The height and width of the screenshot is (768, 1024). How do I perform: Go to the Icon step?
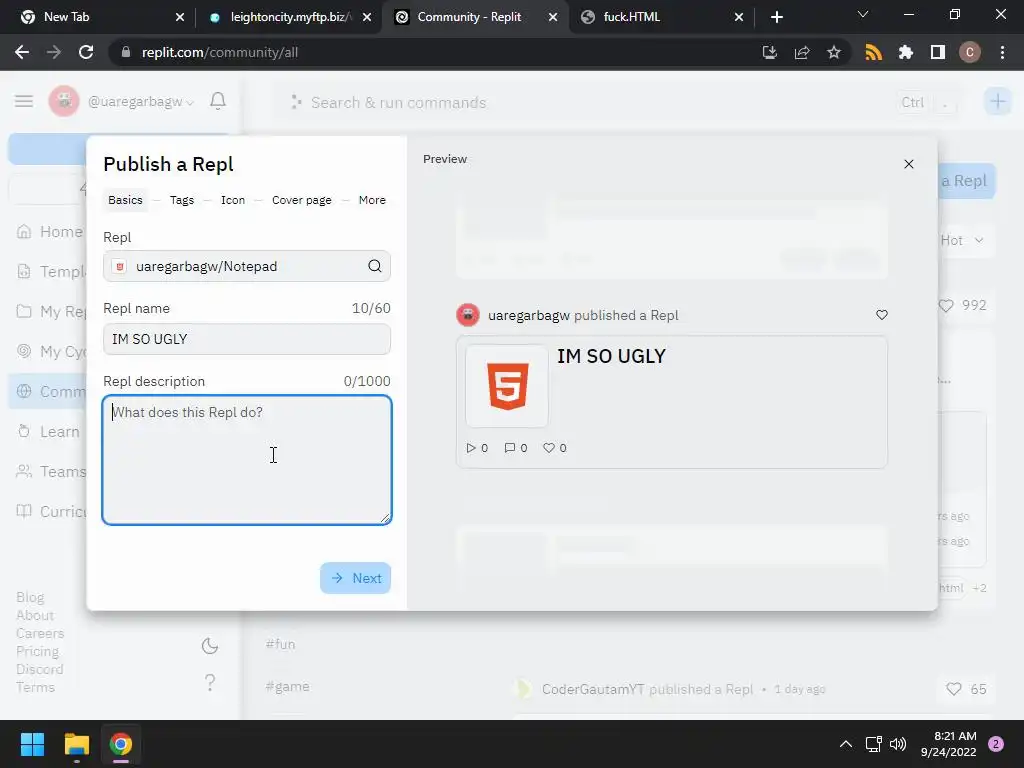coord(232,200)
